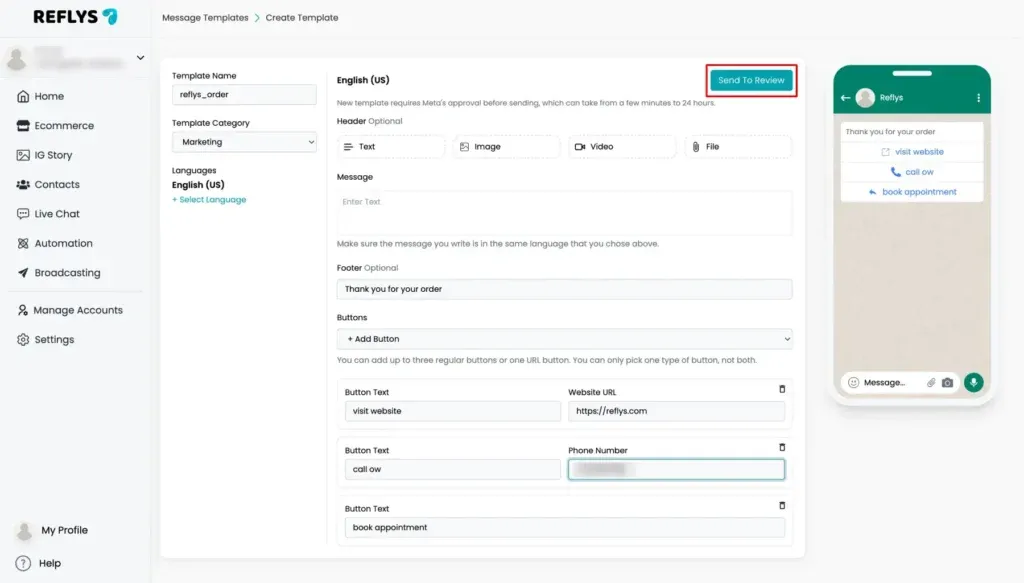Expand the account switcher chevron
Screen dimensions: 1024x583
point(140,57)
